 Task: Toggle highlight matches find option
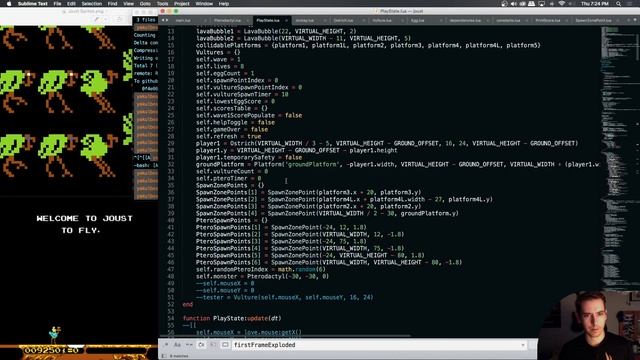225,345
